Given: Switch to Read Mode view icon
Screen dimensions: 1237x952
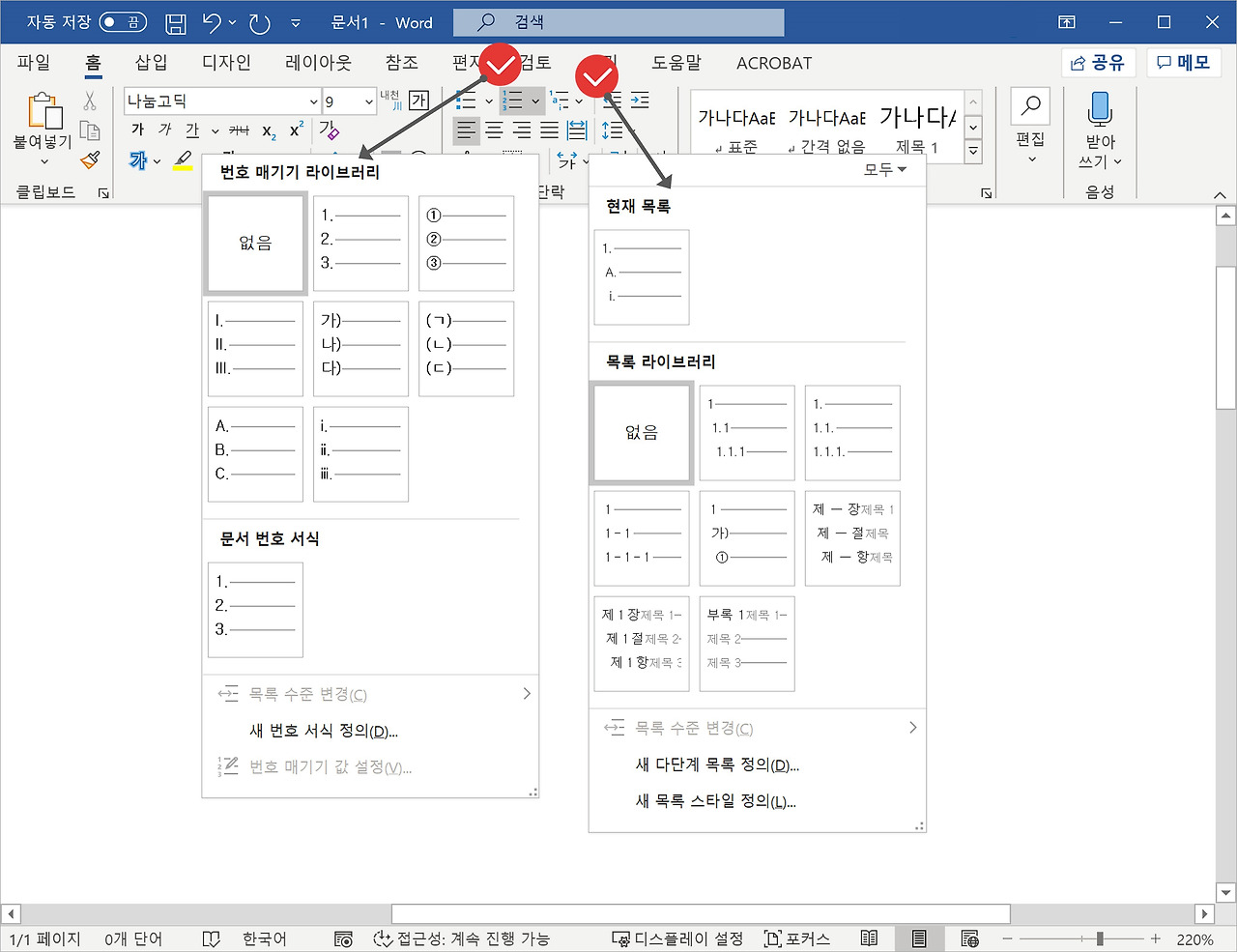Looking at the screenshot, I should click(x=869, y=938).
